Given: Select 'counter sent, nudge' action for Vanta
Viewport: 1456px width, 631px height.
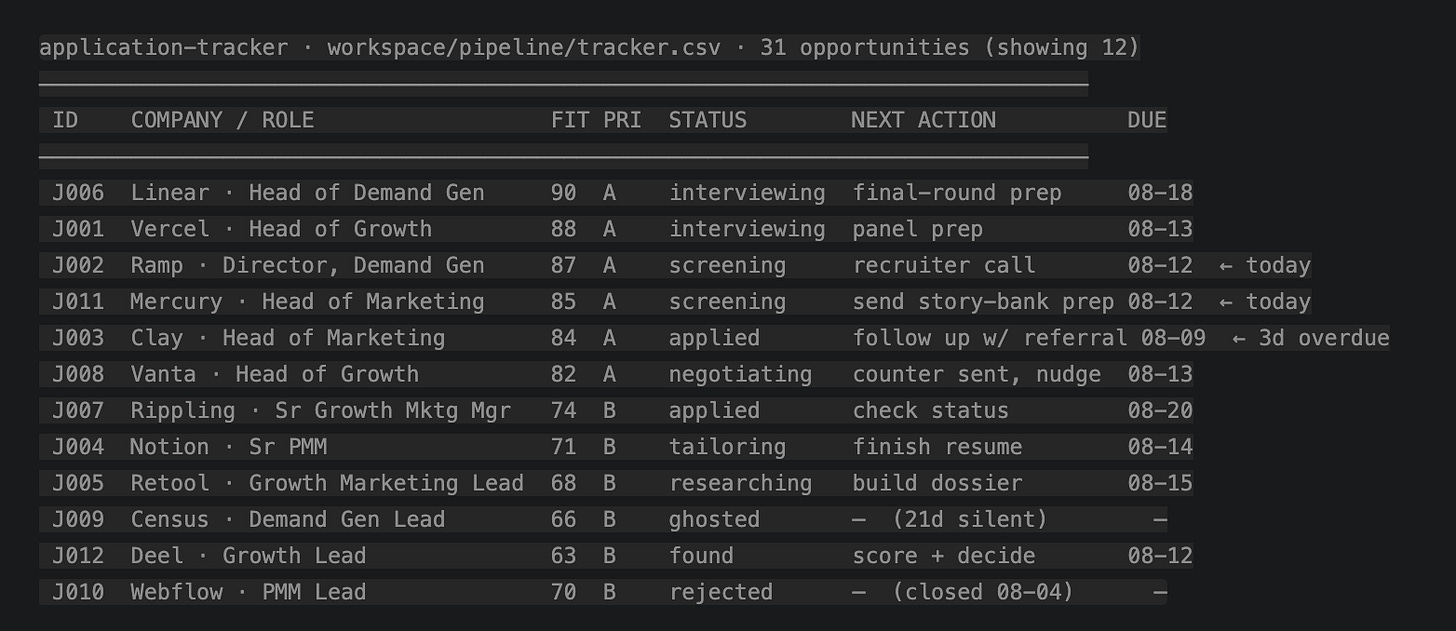Looking at the screenshot, I should tap(977, 374).
